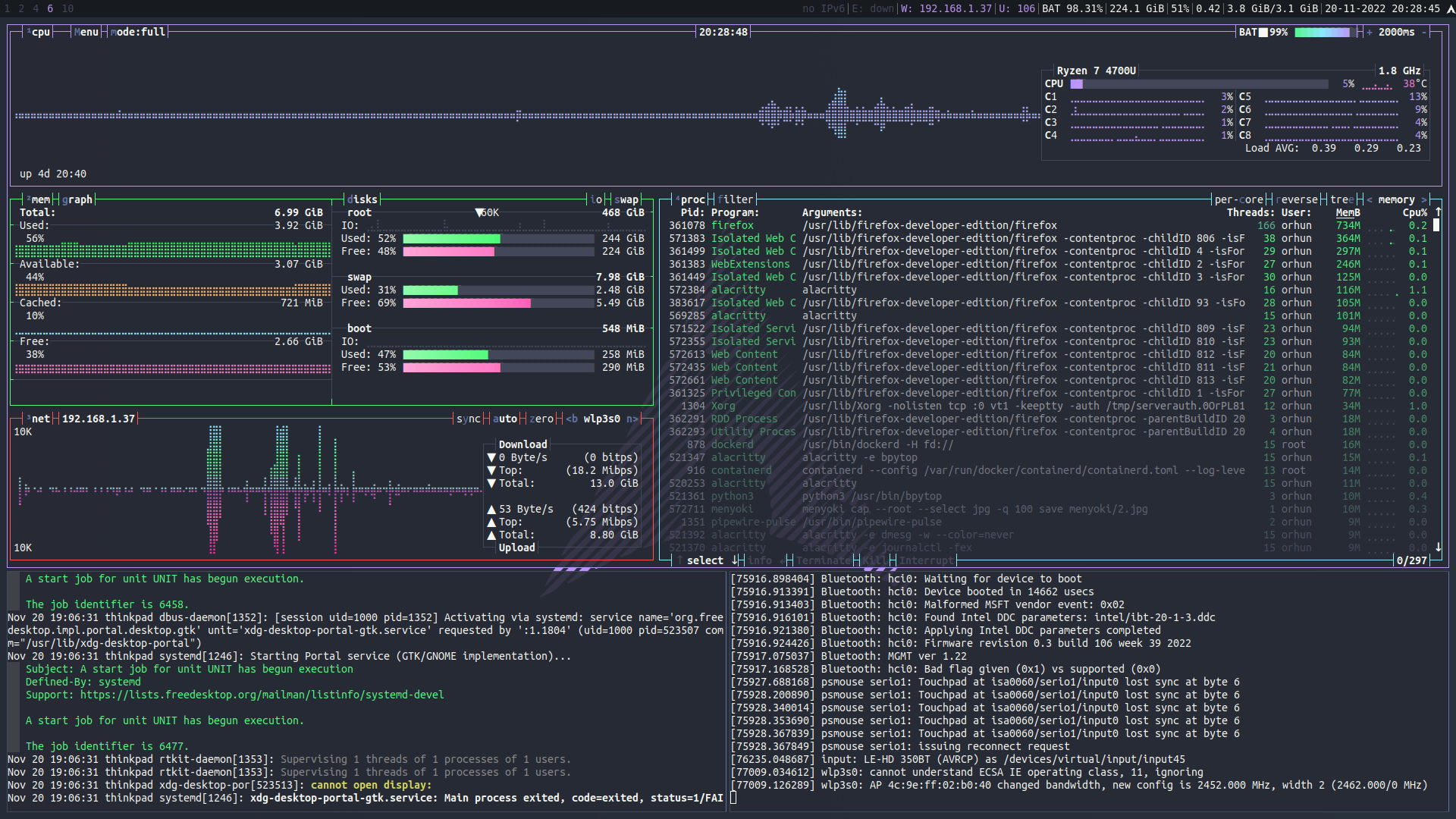Toggle memory graph view
Screen dimensions: 1456x819
click(x=77, y=199)
